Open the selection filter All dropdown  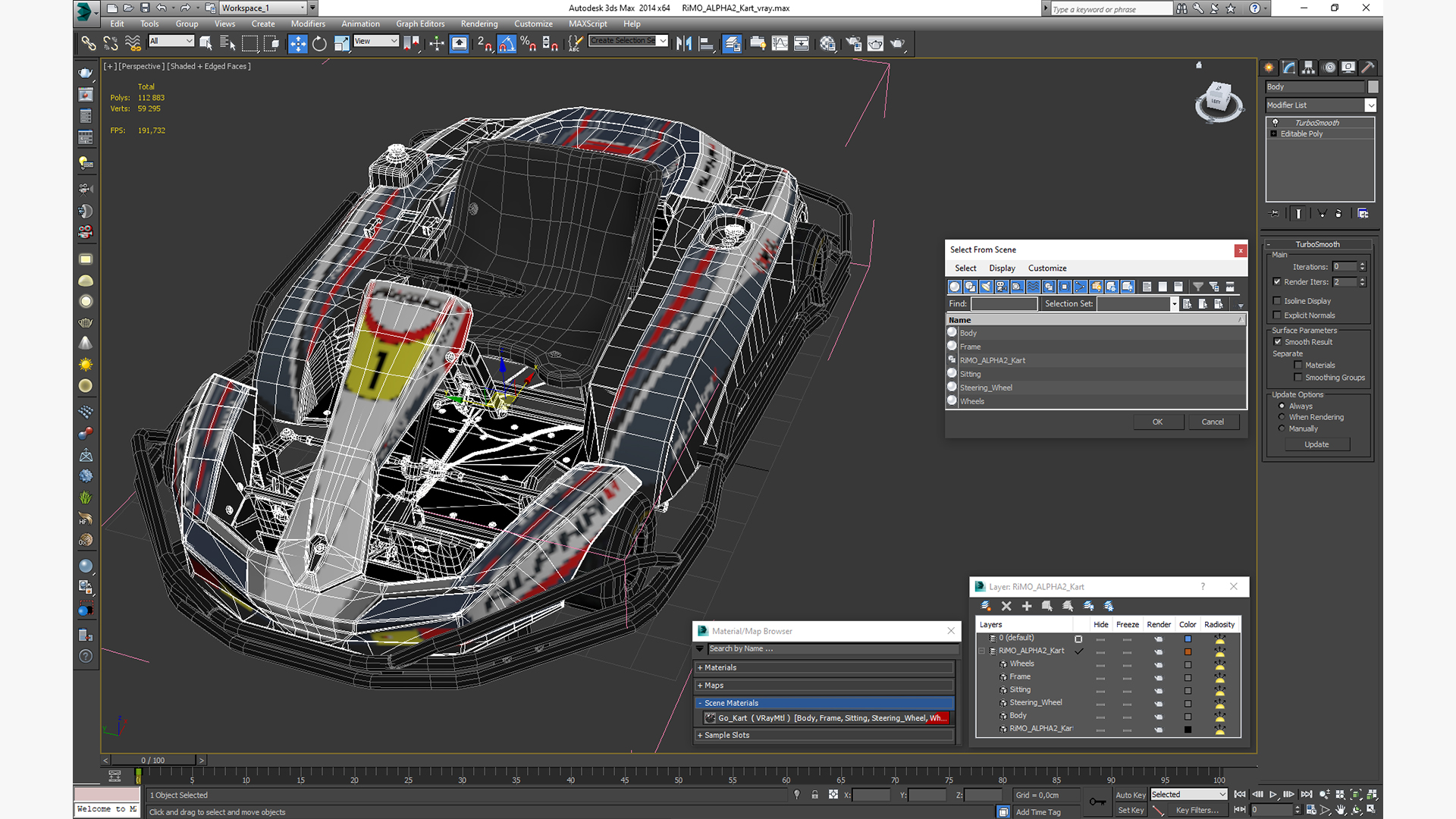tap(171, 41)
